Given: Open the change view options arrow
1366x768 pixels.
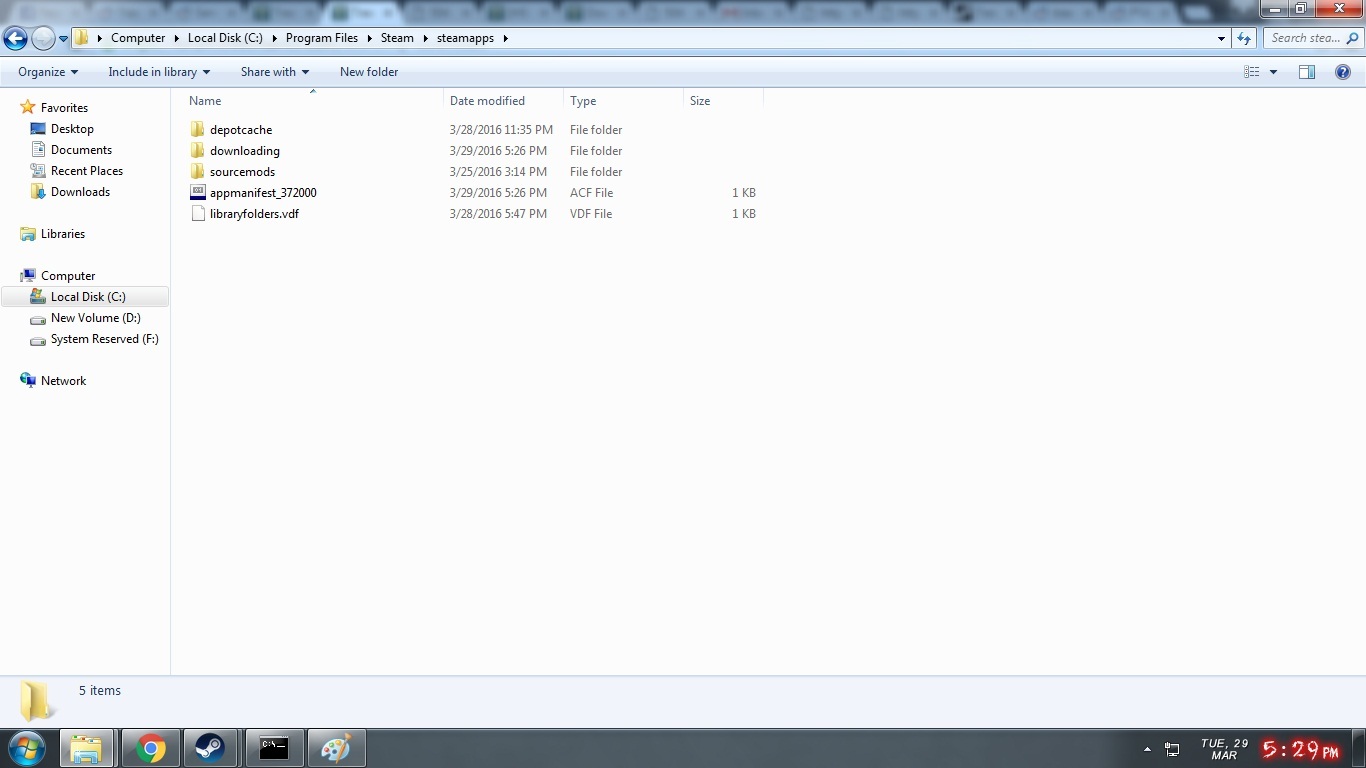Looking at the screenshot, I should coord(1273,72).
